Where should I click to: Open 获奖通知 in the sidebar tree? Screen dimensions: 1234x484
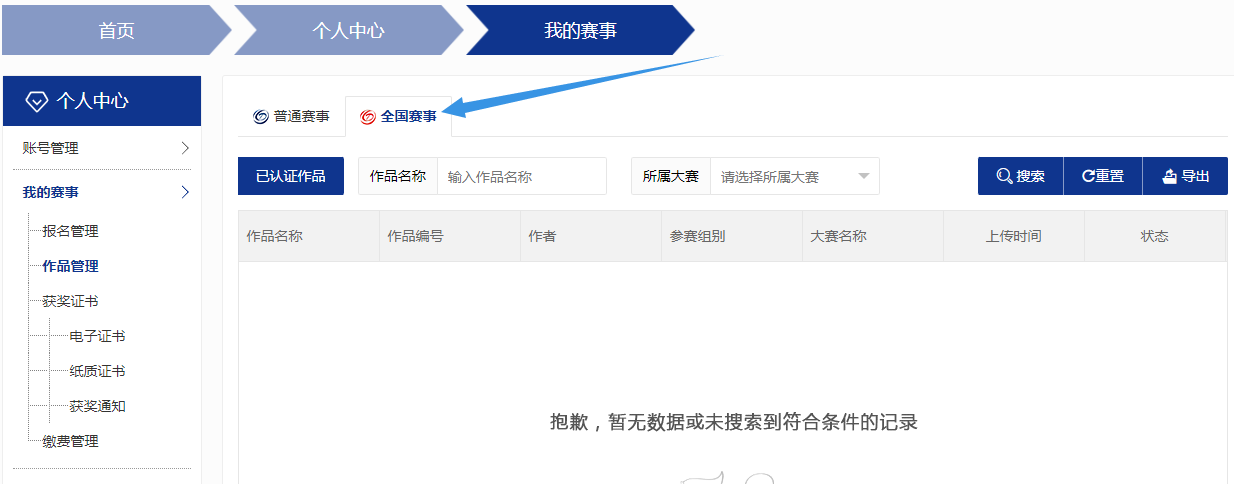click(x=97, y=406)
